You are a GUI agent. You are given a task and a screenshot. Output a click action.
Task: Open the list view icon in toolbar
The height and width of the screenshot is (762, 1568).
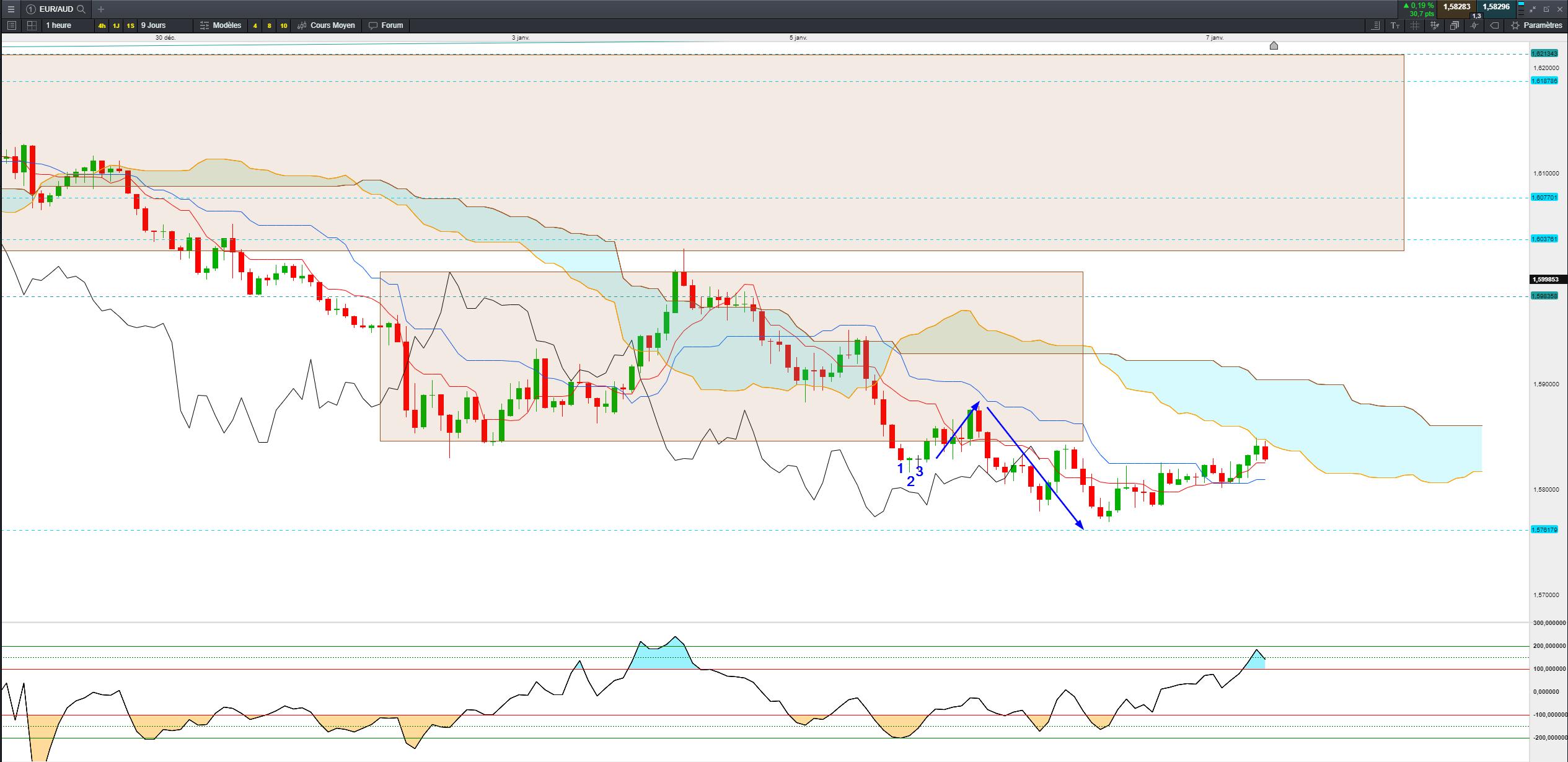pyautogui.click(x=12, y=25)
